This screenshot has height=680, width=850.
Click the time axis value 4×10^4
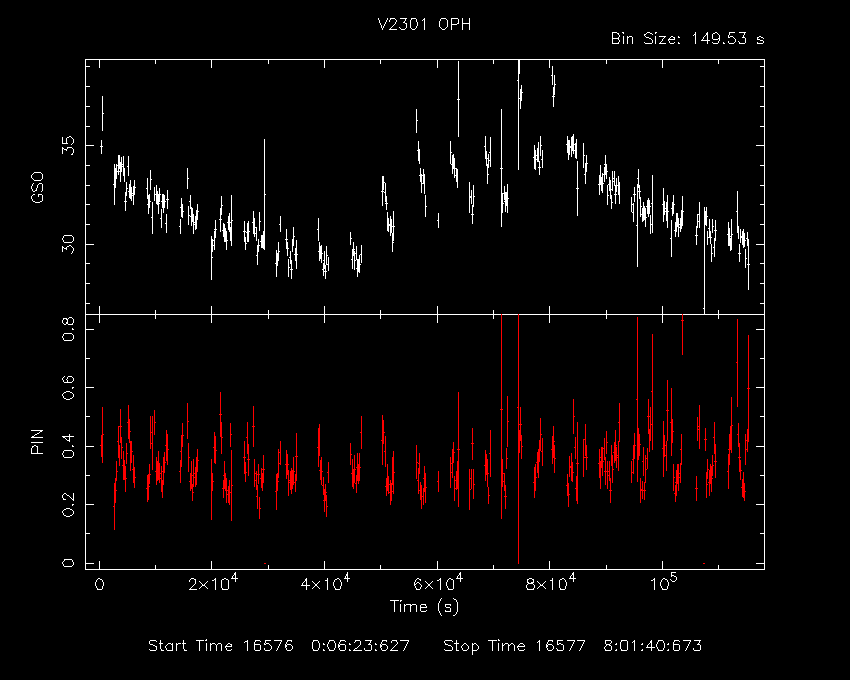coord(325,583)
